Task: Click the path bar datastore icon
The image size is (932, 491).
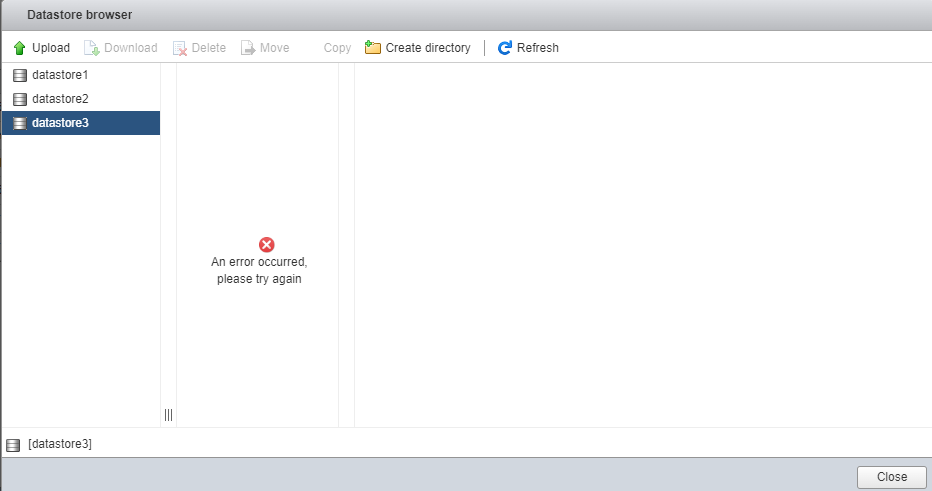Action: pyautogui.click(x=13, y=445)
